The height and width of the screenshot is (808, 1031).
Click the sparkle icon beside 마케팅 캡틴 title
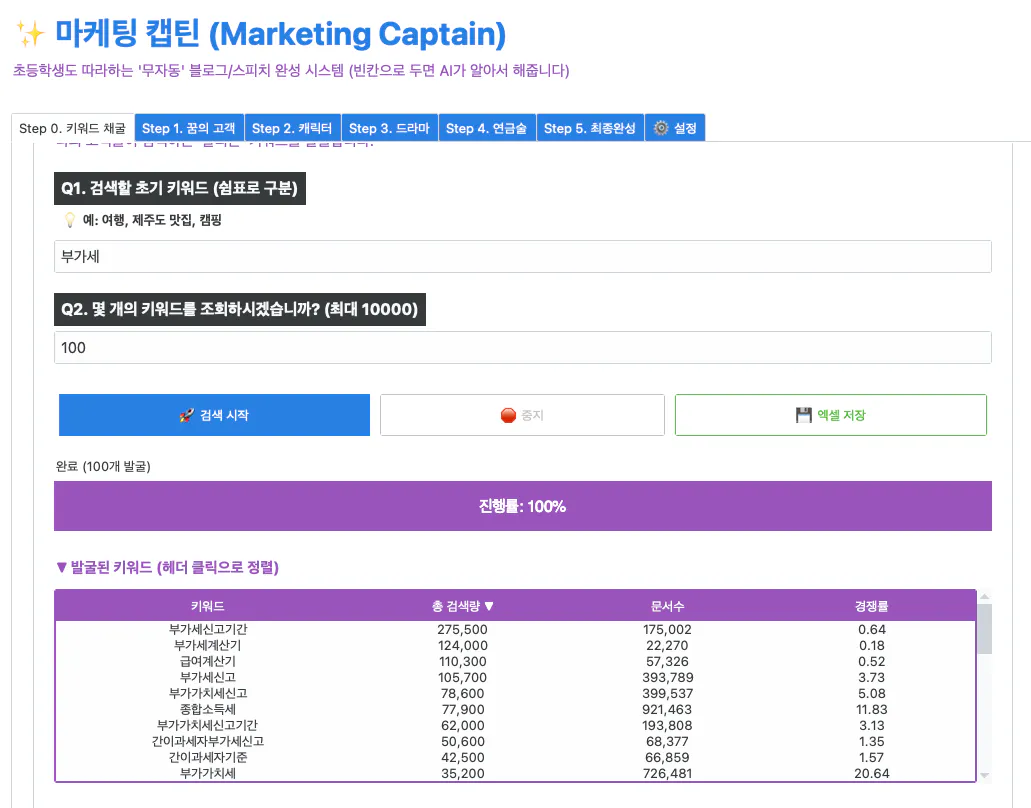(x=27, y=32)
